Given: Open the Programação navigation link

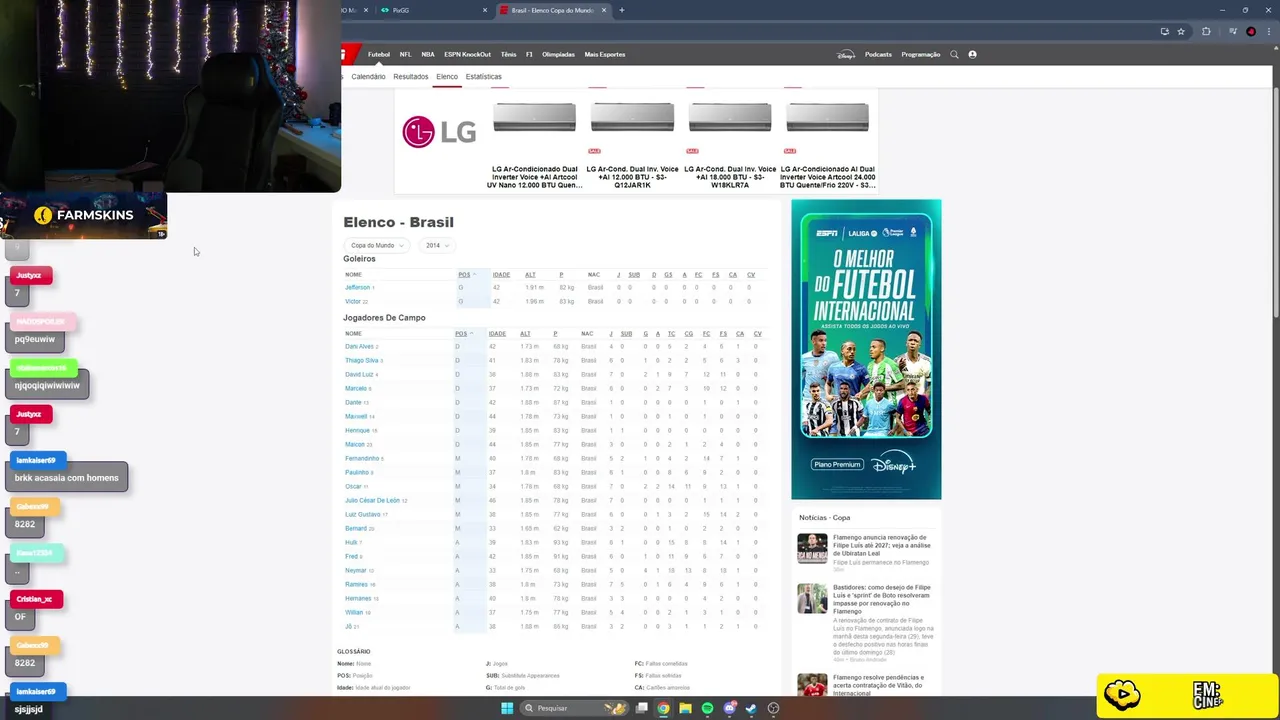Looking at the screenshot, I should 920,54.
